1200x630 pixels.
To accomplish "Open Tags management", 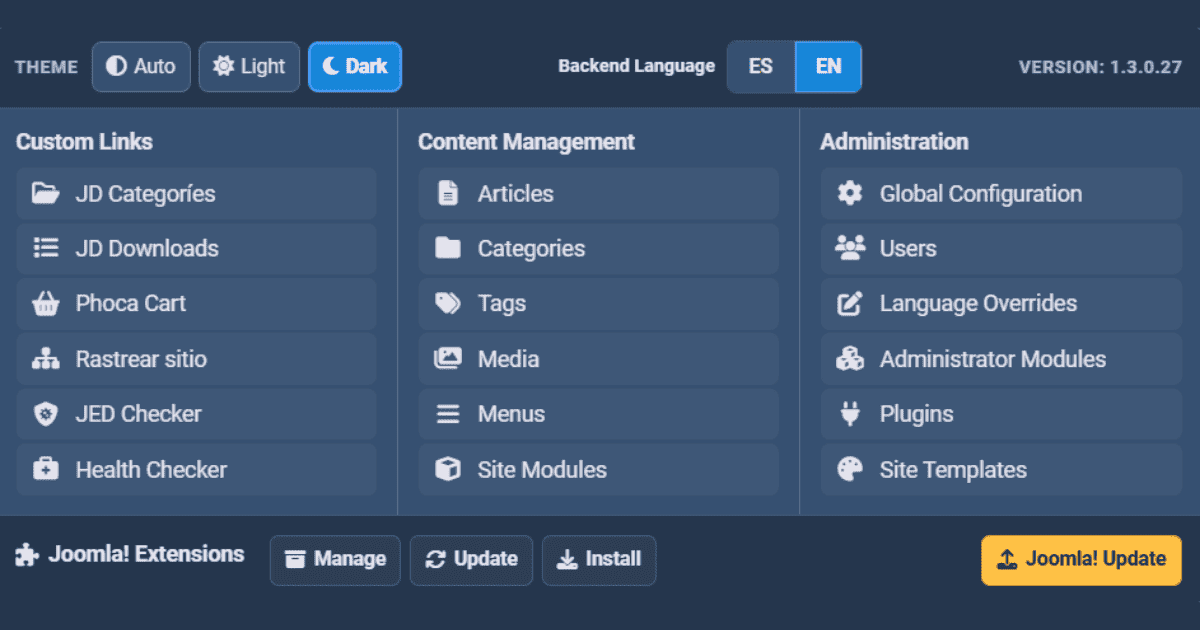I will tap(598, 304).
